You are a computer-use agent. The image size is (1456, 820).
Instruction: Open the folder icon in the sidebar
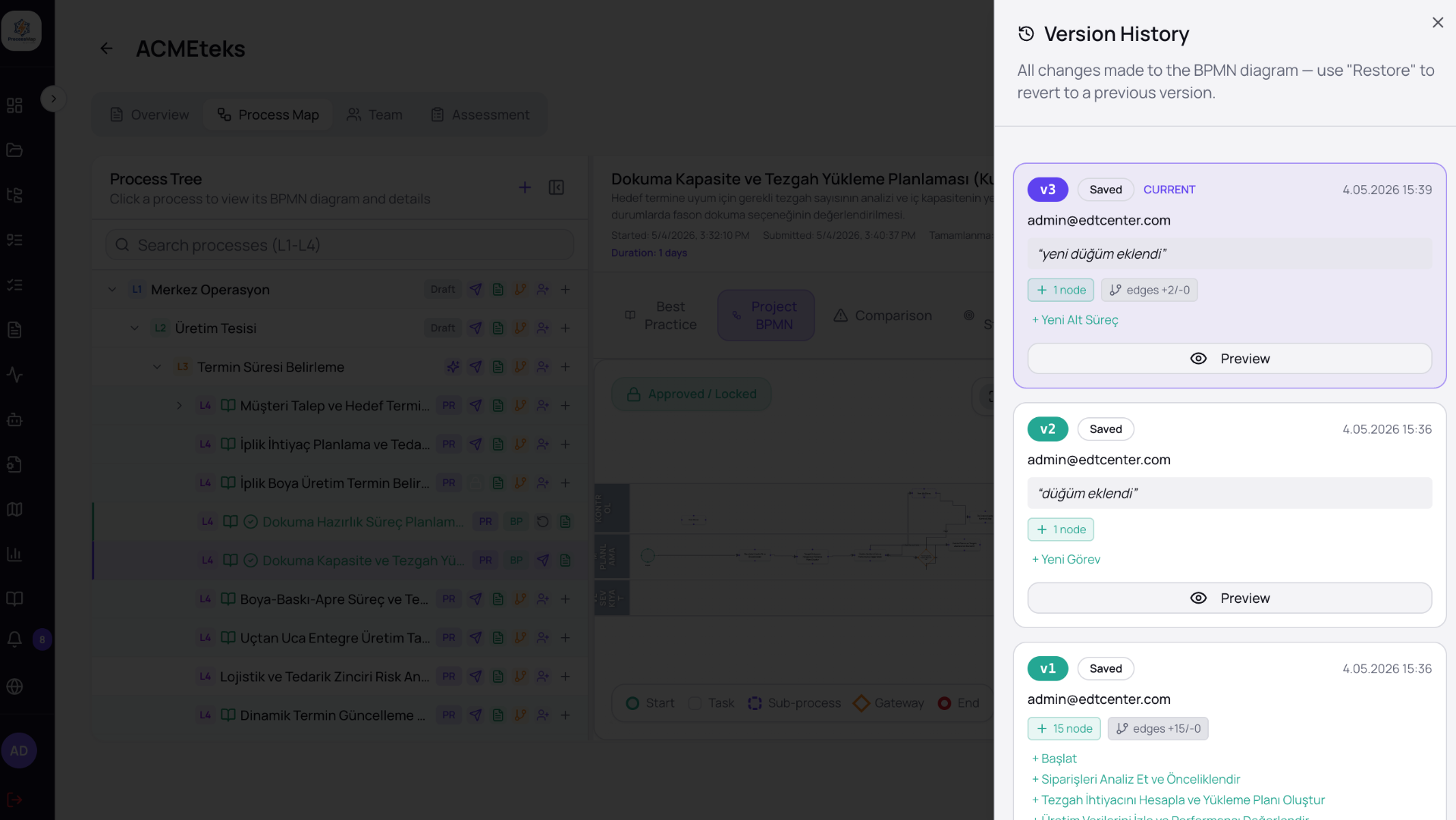(x=14, y=150)
